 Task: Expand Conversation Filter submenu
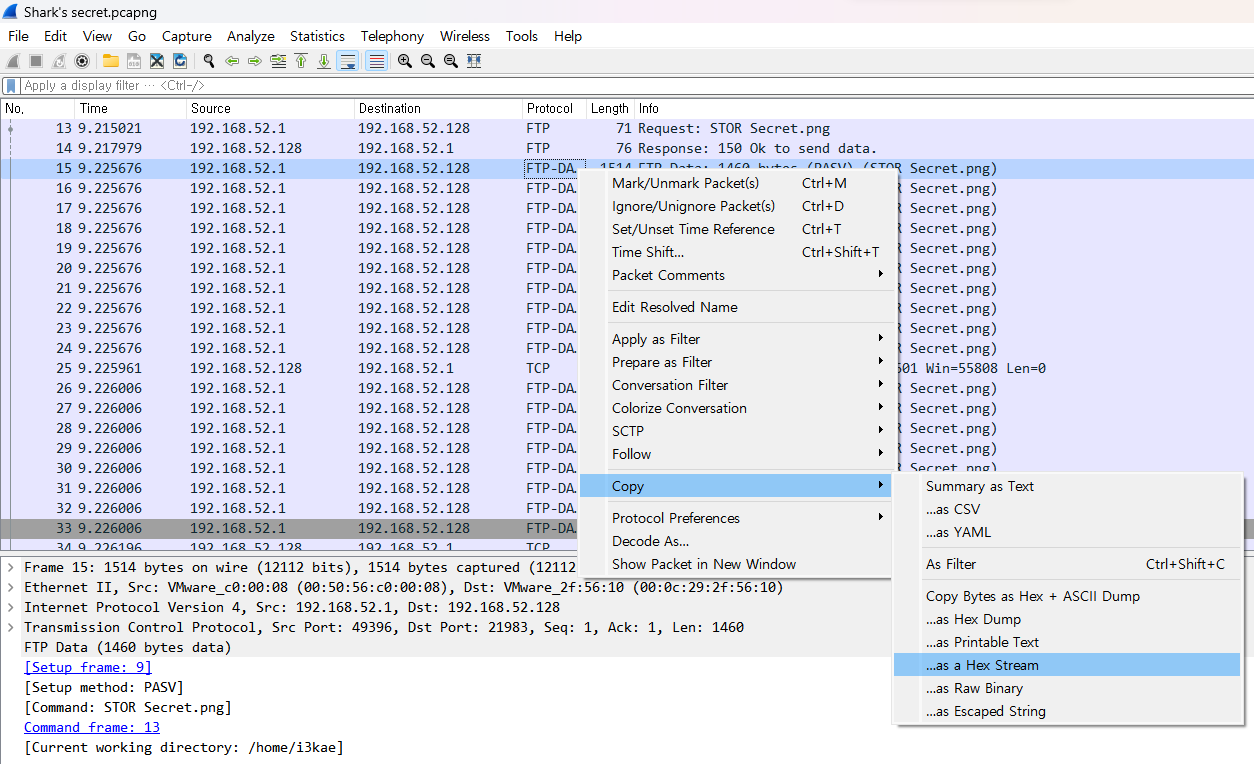pos(738,385)
